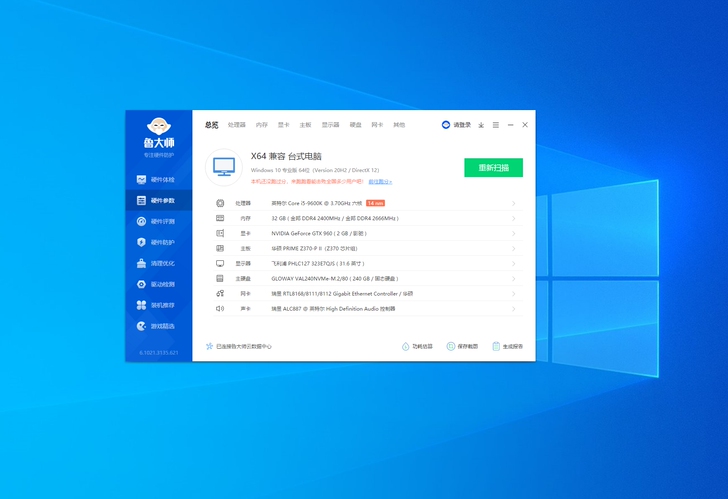Expand the 主硬盘 row chevron

(x=514, y=279)
